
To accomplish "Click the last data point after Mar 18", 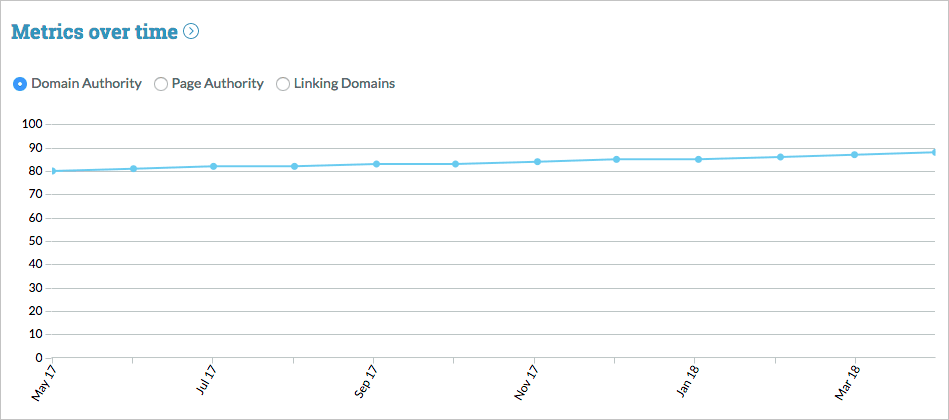I will pyautogui.click(x=935, y=152).
